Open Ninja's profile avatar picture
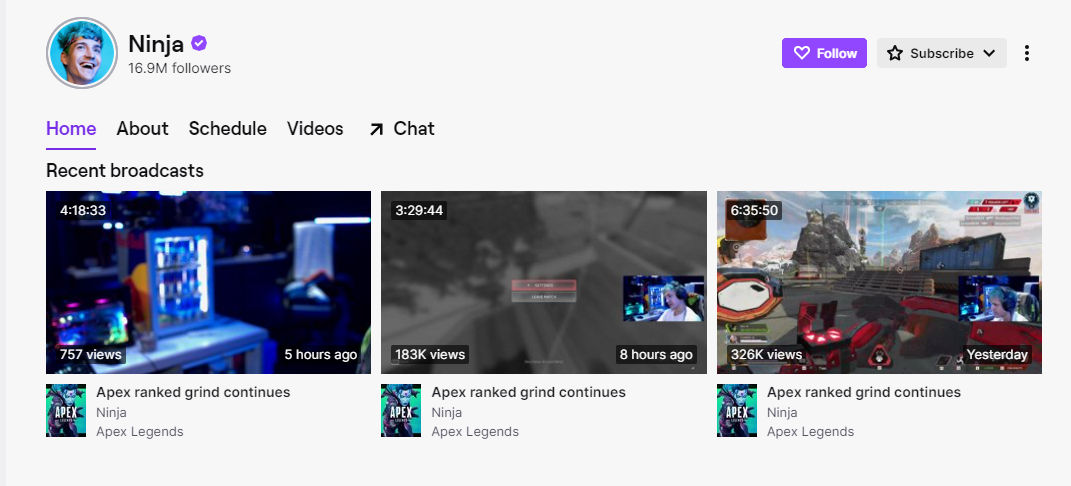The image size is (1071, 486). (x=82, y=53)
